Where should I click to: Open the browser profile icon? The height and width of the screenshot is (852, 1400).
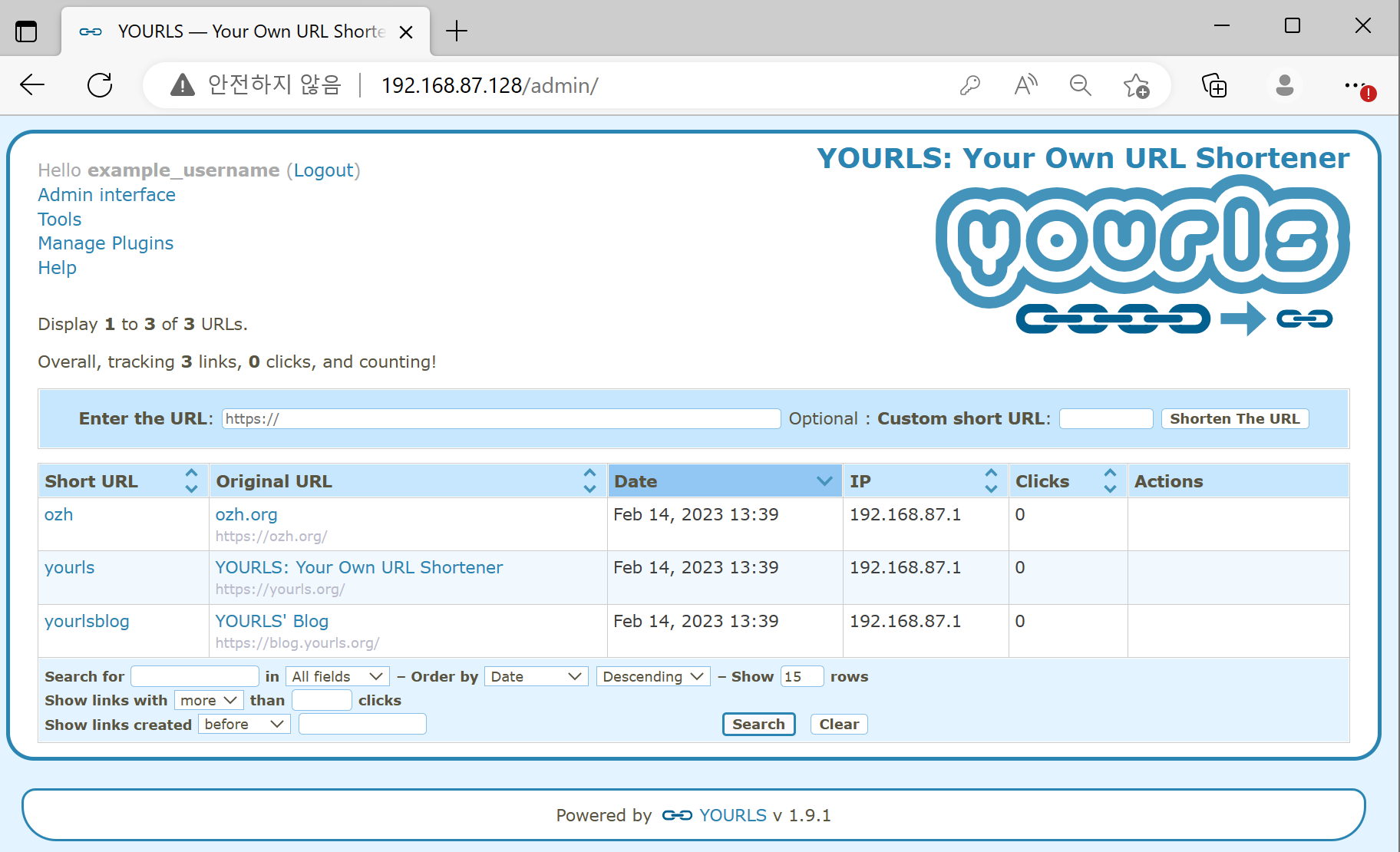tap(1285, 86)
